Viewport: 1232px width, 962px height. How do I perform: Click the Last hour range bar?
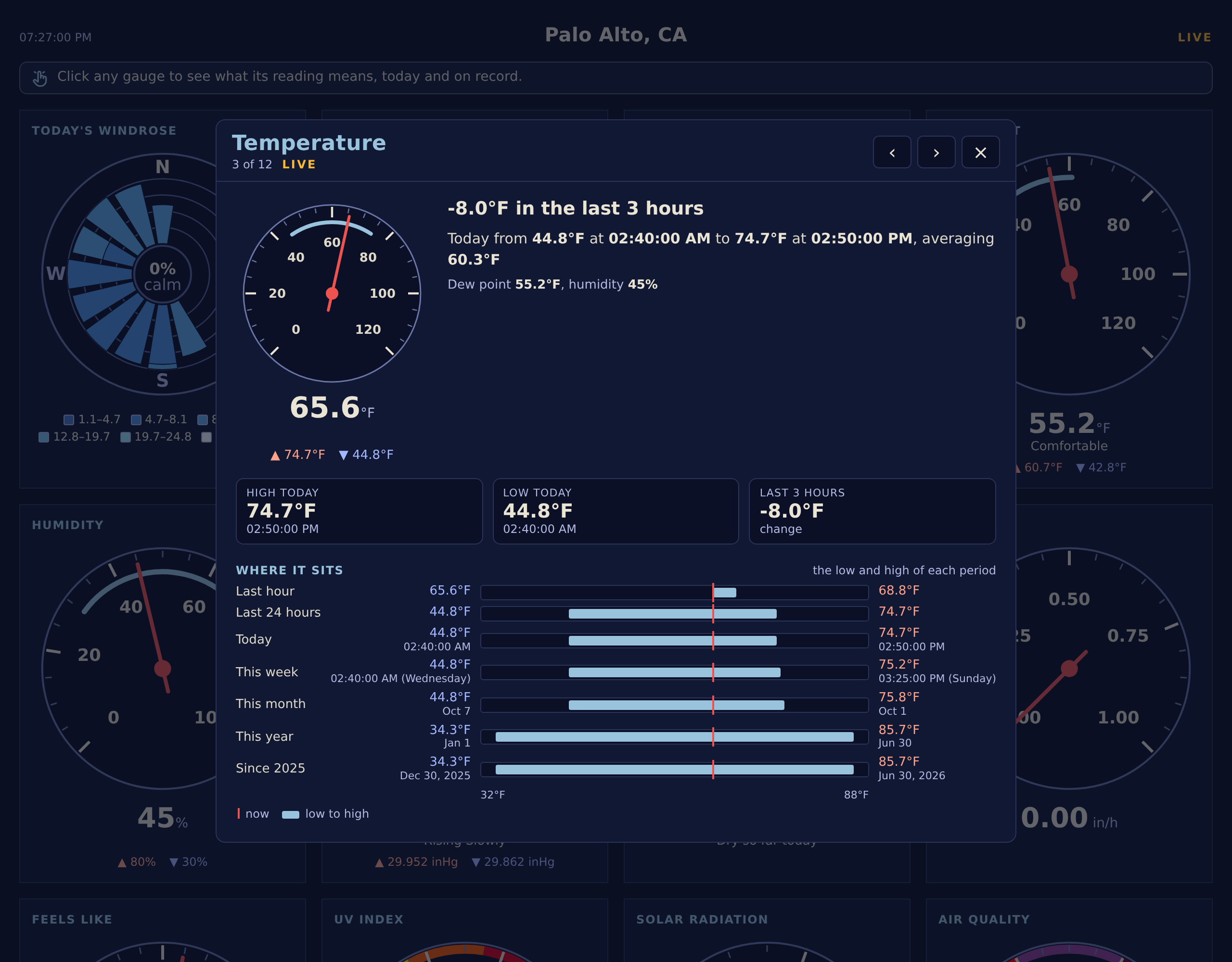pos(674,592)
